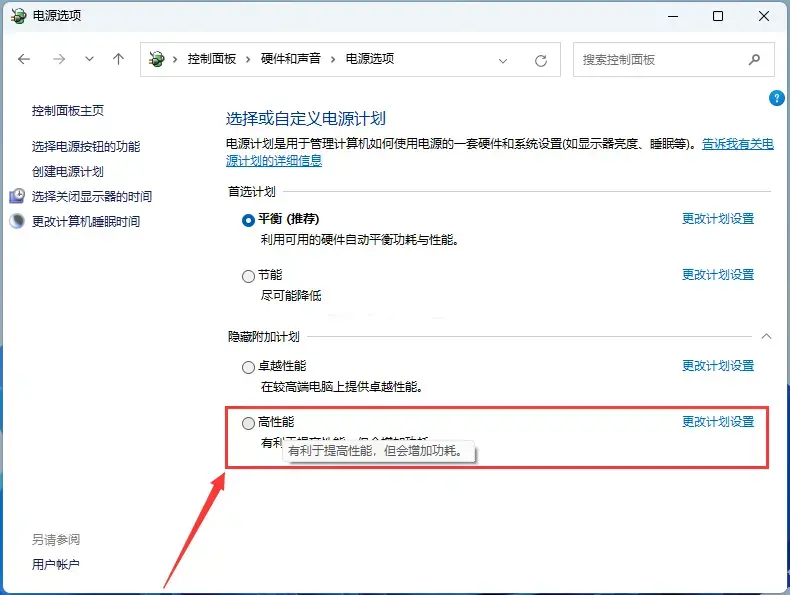Refresh the Power Options page
This screenshot has width=790, height=595.
coord(541,61)
